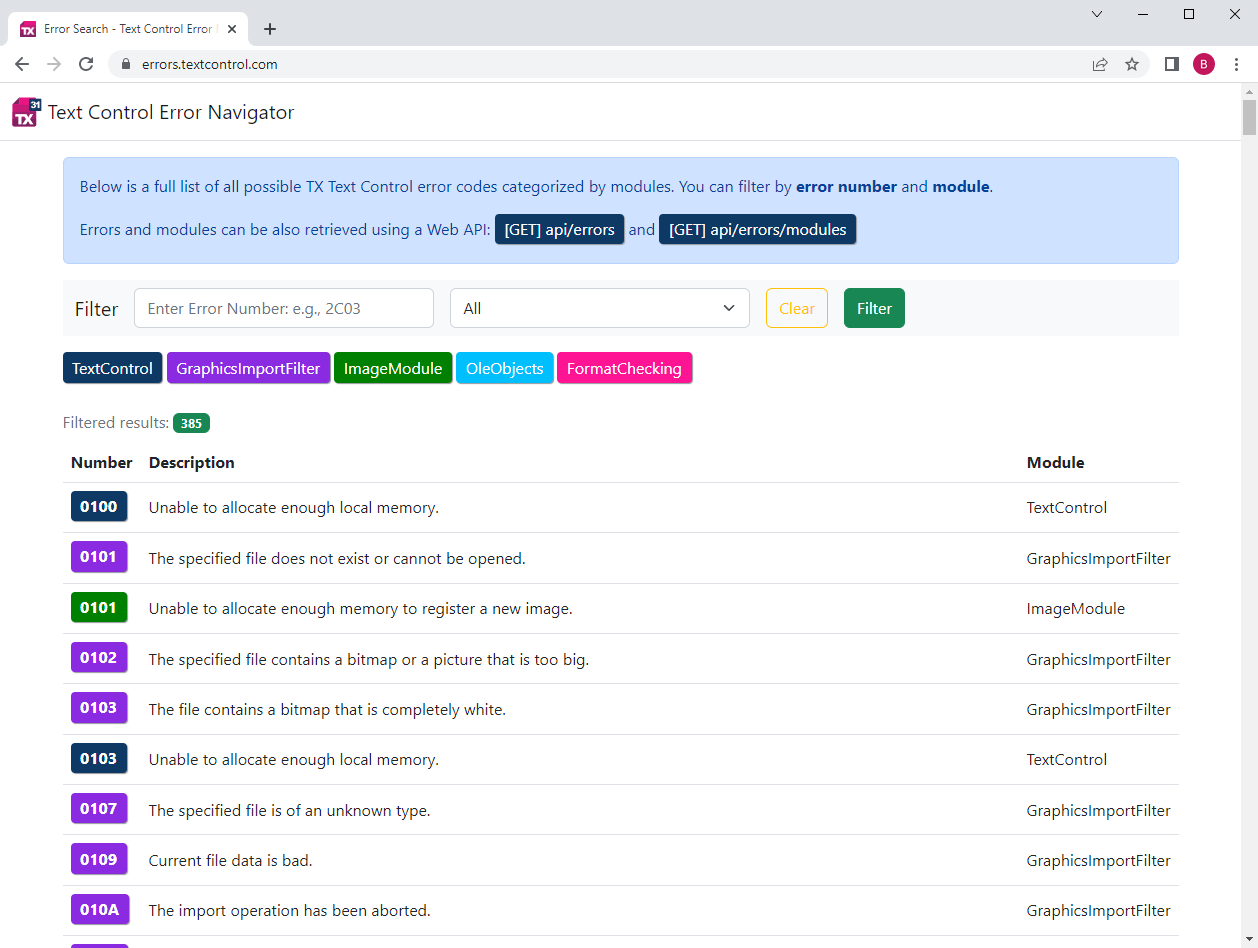Filter by OleObjects tag
Viewport: 1258px width, 948px height.
pos(505,368)
